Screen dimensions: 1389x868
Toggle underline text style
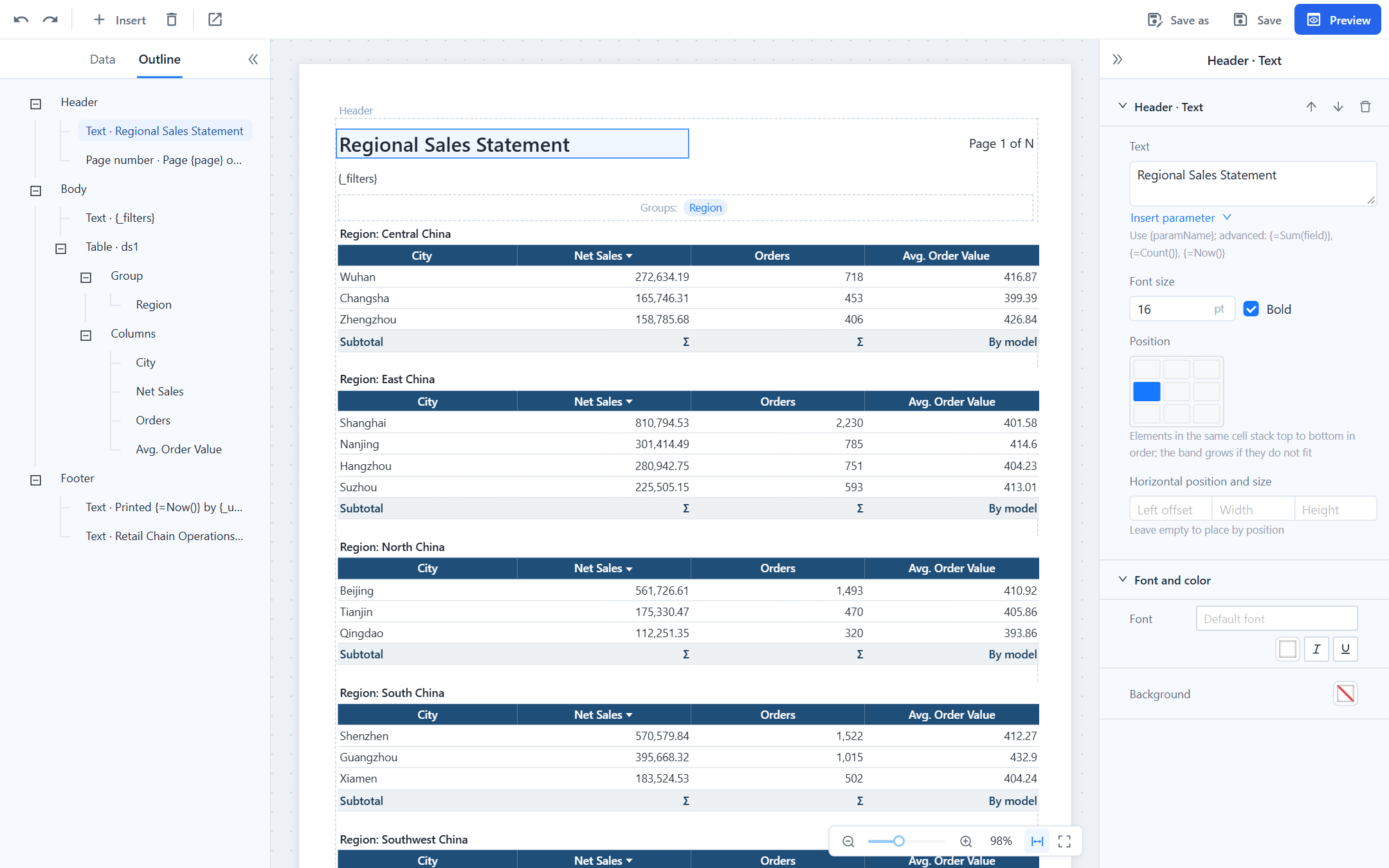(1345, 649)
